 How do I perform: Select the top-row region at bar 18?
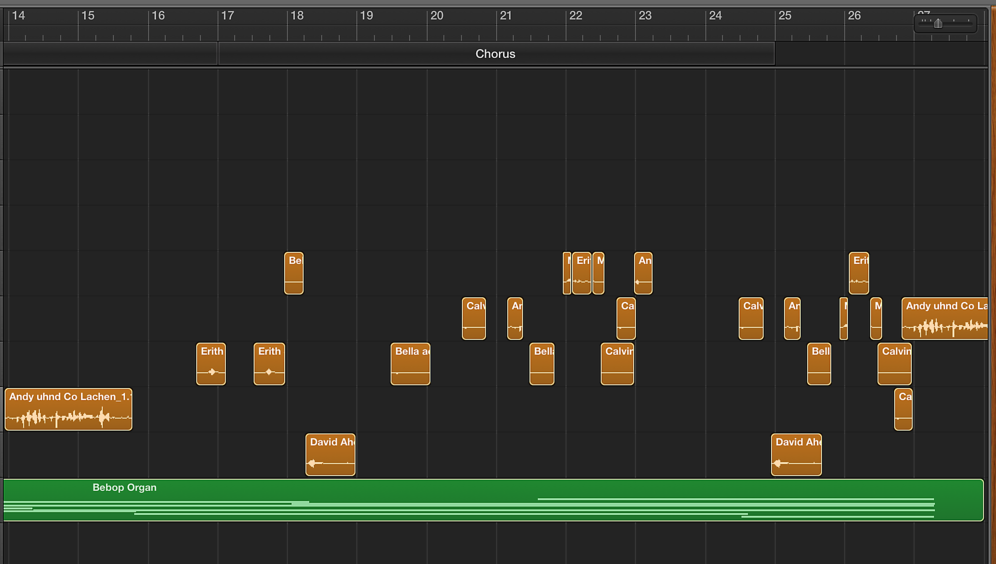294,273
